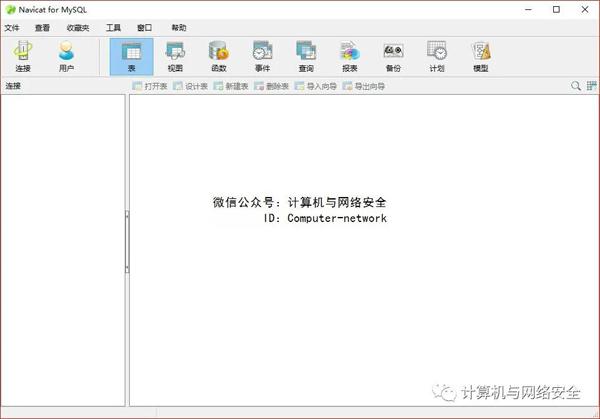The height and width of the screenshot is (419, 600).
Task: Close the Navicat for MySQL window
Action: 585,10
